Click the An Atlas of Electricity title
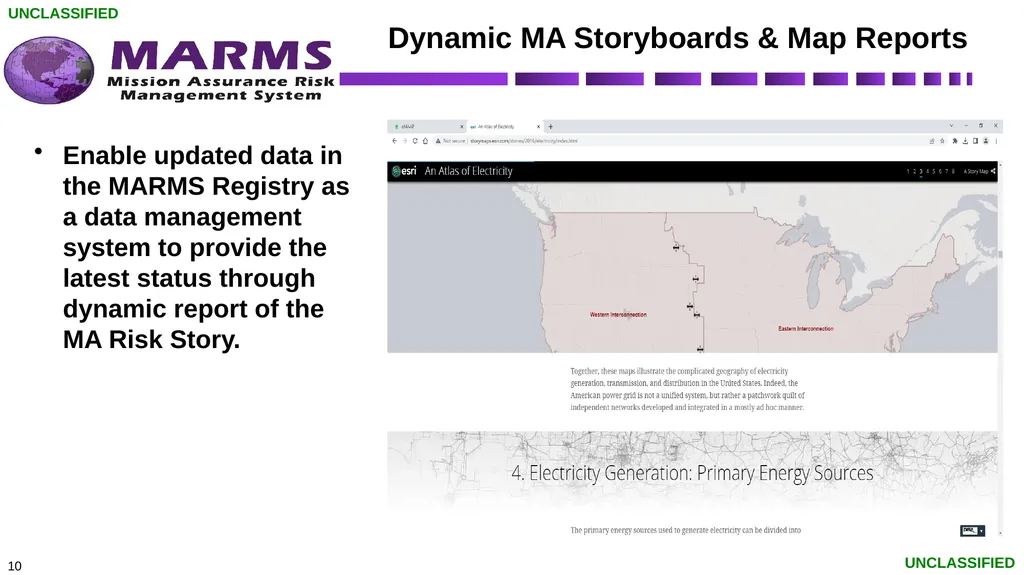1024x575 pixels. 468,171
